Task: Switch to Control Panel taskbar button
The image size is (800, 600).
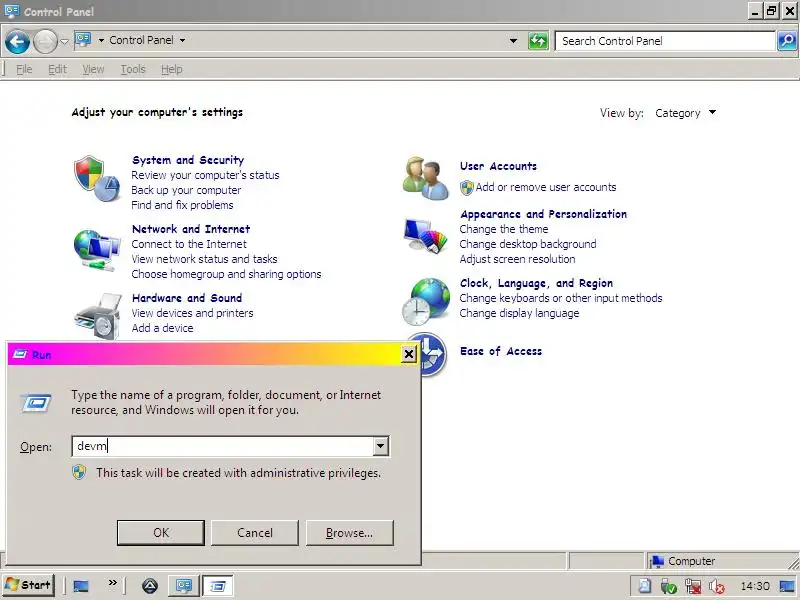Action: coord(184,586)
